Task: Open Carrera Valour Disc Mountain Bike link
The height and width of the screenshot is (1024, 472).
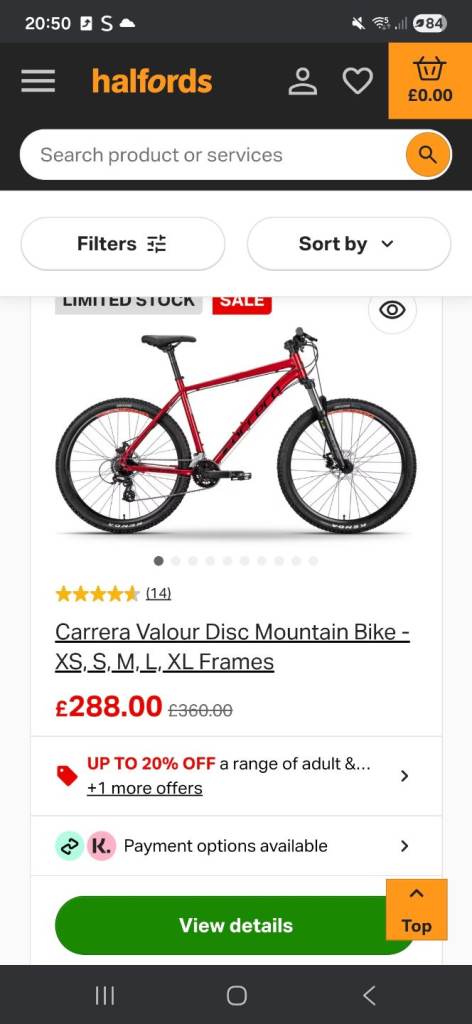Action: (x=232, y=647)
